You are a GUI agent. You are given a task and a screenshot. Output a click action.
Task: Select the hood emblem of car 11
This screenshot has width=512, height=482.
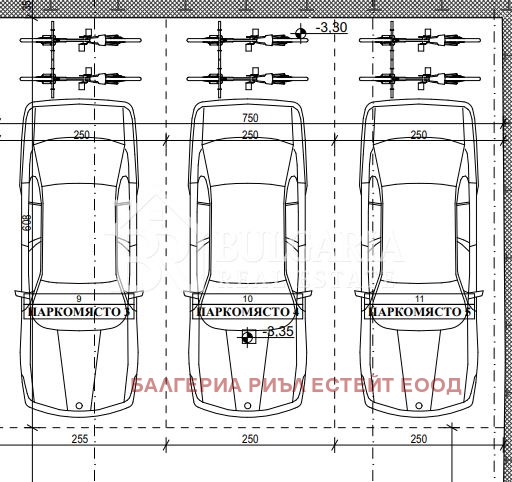[x=419, y=406]
